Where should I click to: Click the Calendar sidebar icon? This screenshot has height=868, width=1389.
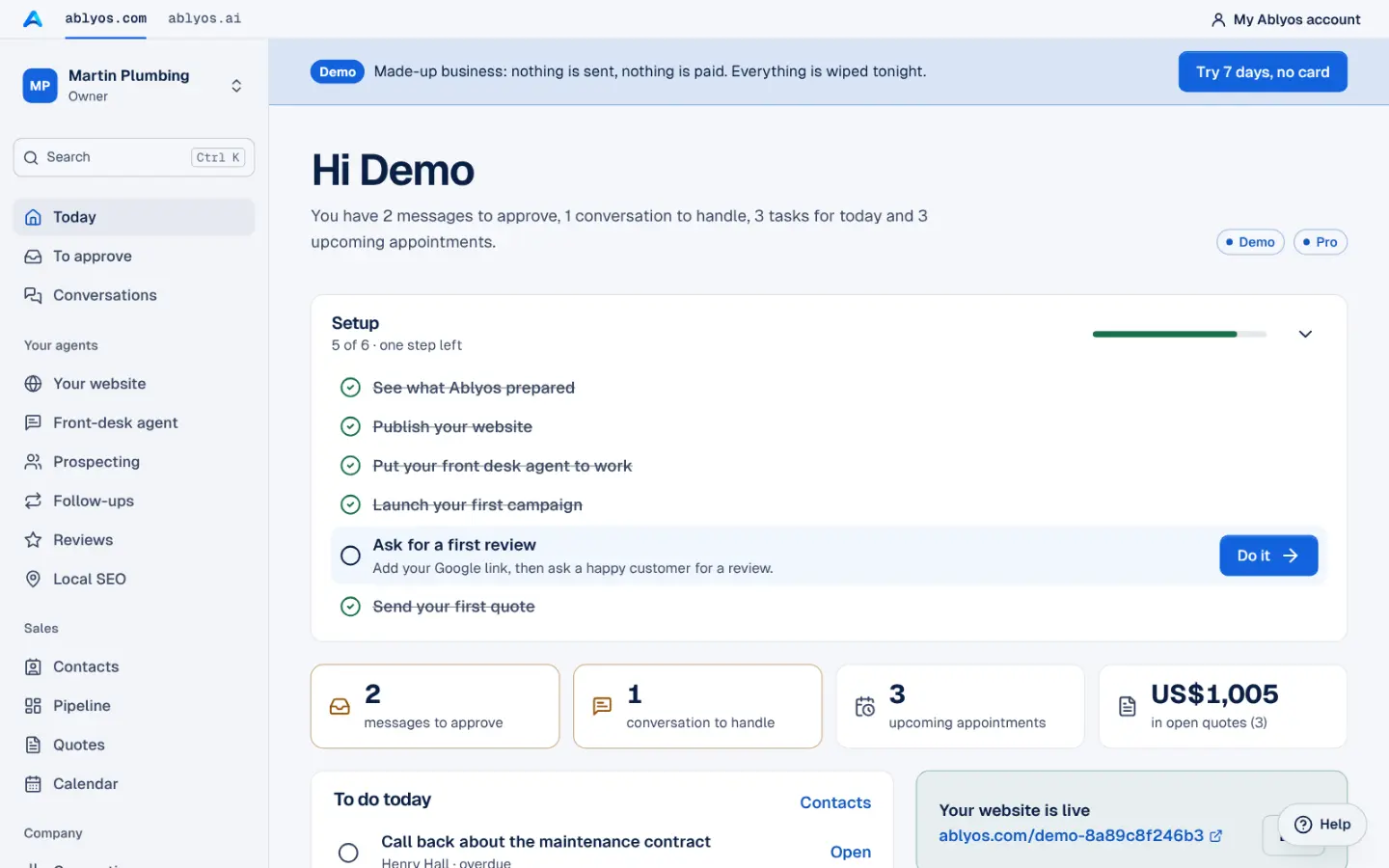tap(33, 784)
